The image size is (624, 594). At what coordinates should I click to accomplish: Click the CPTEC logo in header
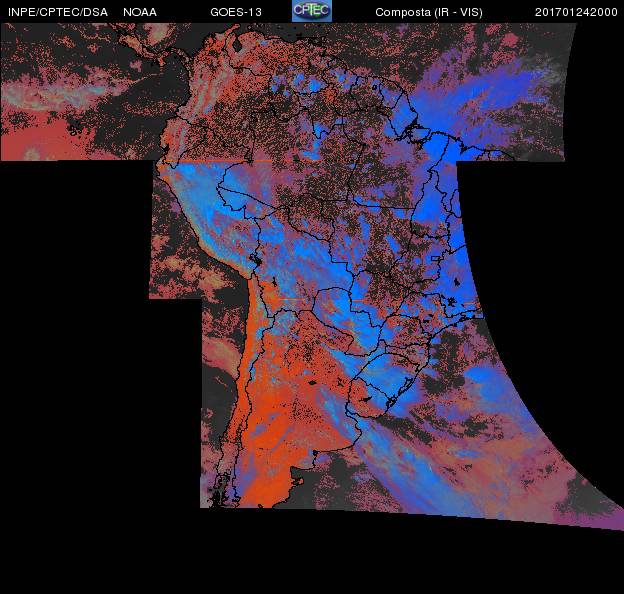[312, 11]
